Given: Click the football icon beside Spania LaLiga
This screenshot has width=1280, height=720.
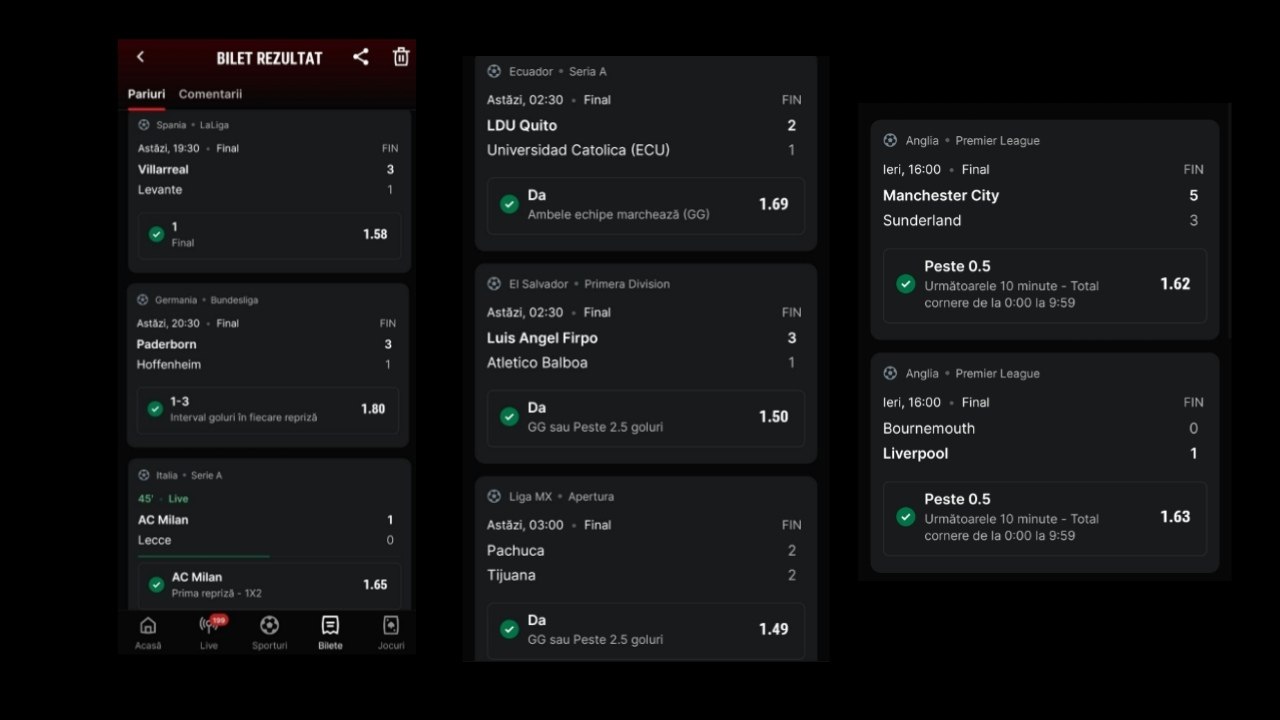Looking at the screenshot, I should 144,125.
